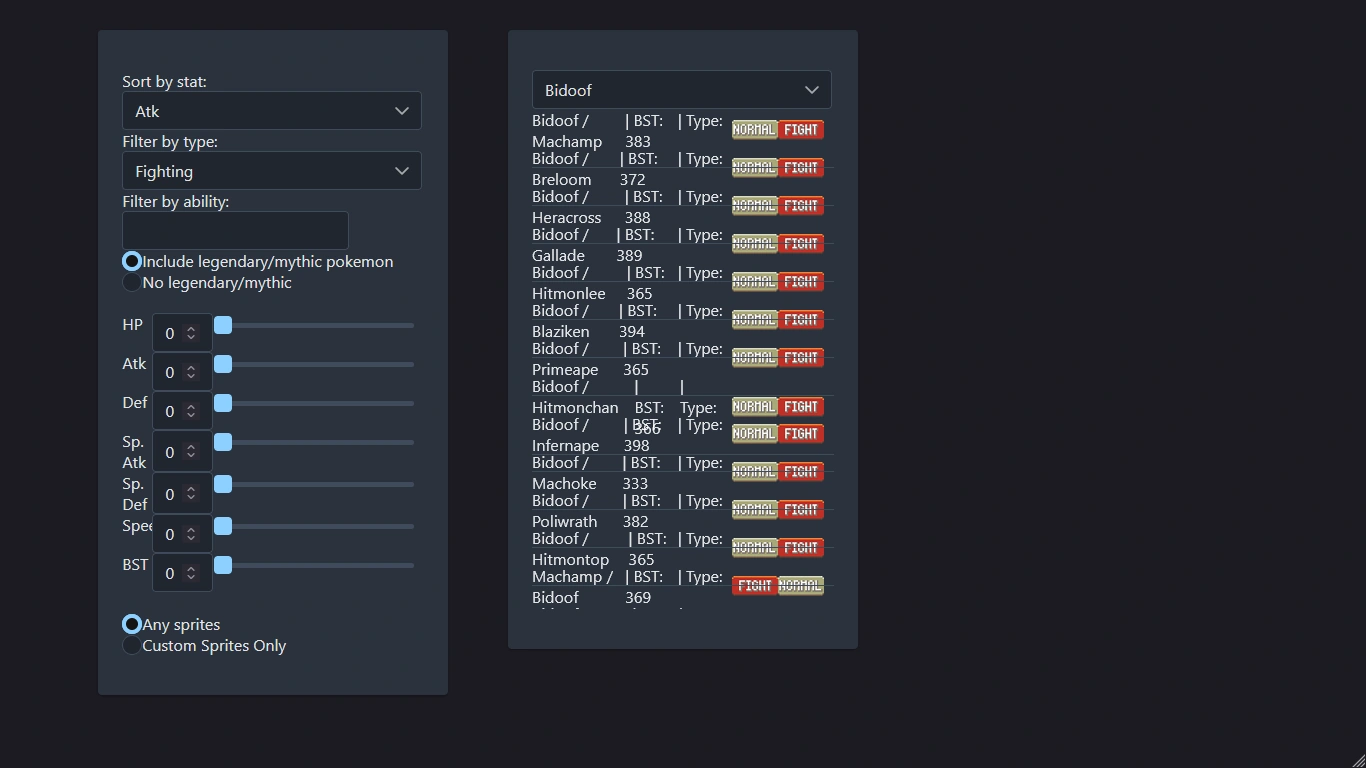Click FIGHT type badge next to Hitmonchan
Screen dimensions: 1366x768
(x=801, y=407)
